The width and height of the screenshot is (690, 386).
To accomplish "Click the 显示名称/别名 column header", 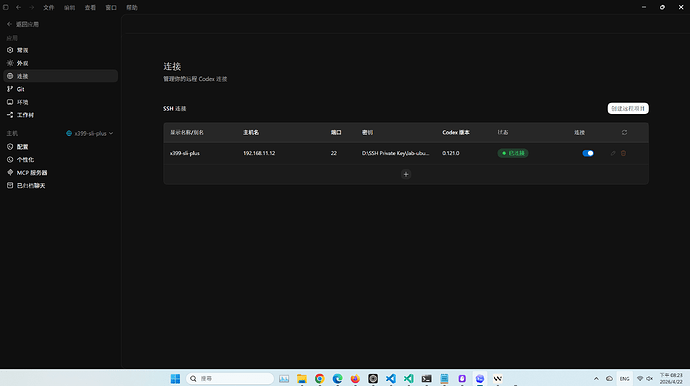I will [187, 132].
